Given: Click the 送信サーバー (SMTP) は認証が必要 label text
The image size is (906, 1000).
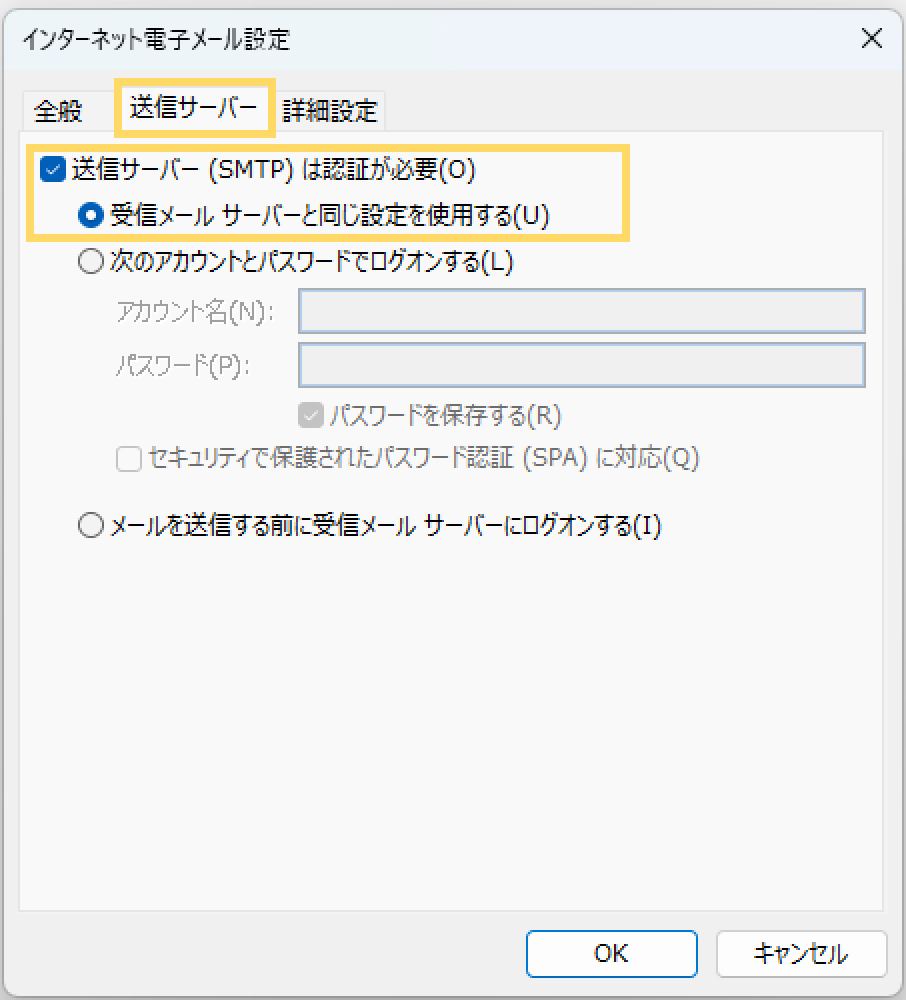Looking at the screenshot, I should pos(272,170).
